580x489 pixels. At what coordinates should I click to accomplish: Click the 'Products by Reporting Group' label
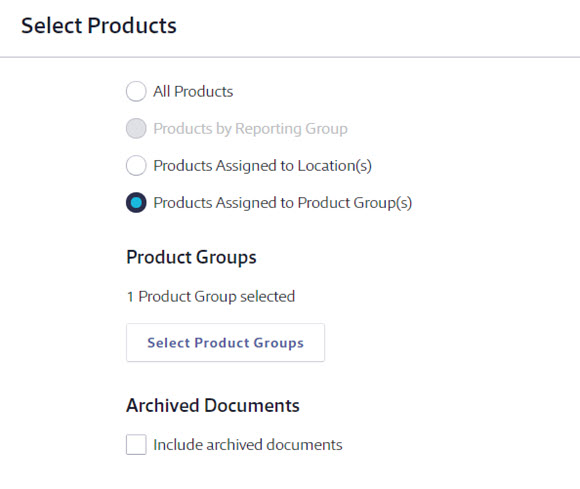(250, 129)
